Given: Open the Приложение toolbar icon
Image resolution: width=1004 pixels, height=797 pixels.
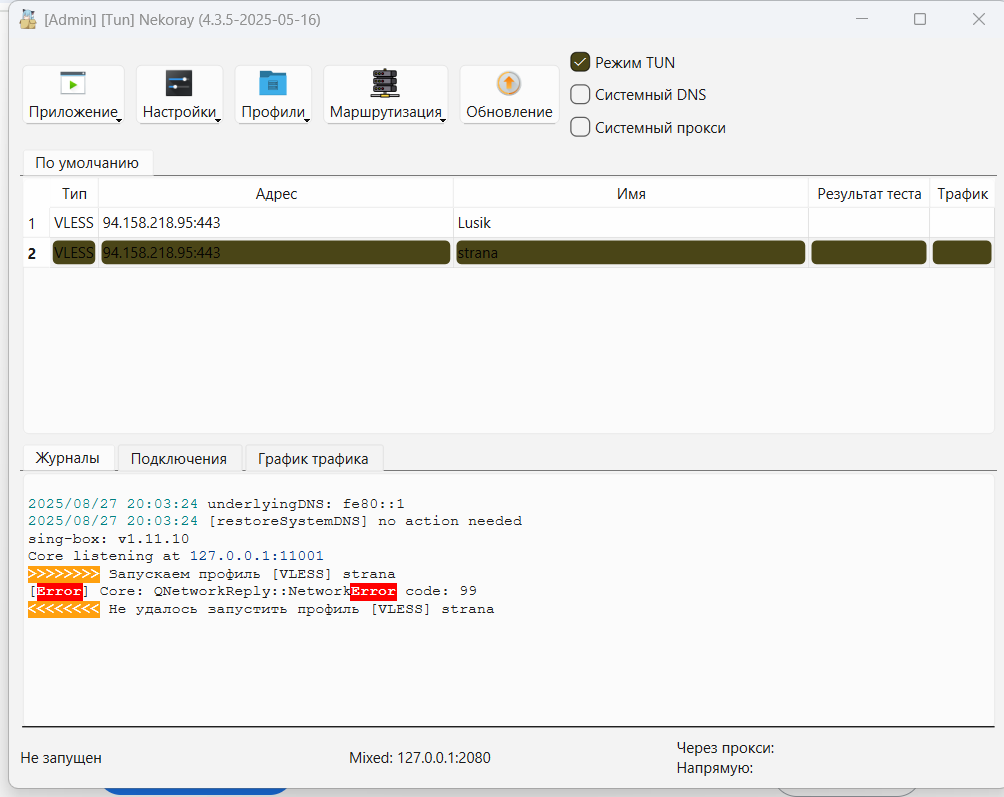Looking at the screenshot, I should (x=73, y=83).
